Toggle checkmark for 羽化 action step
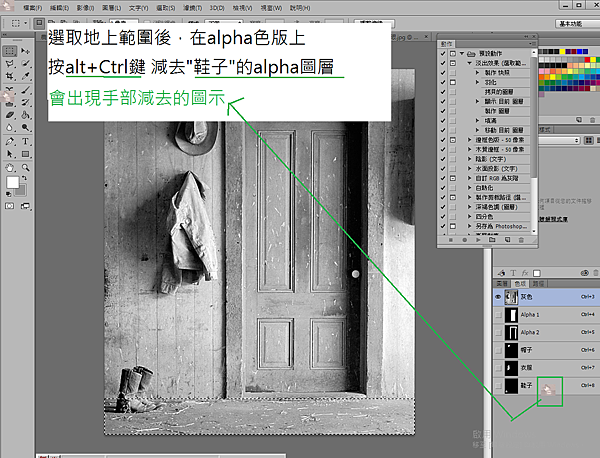Image resolution: width=600 pixels, height=458 pixels. click(443, 82)
